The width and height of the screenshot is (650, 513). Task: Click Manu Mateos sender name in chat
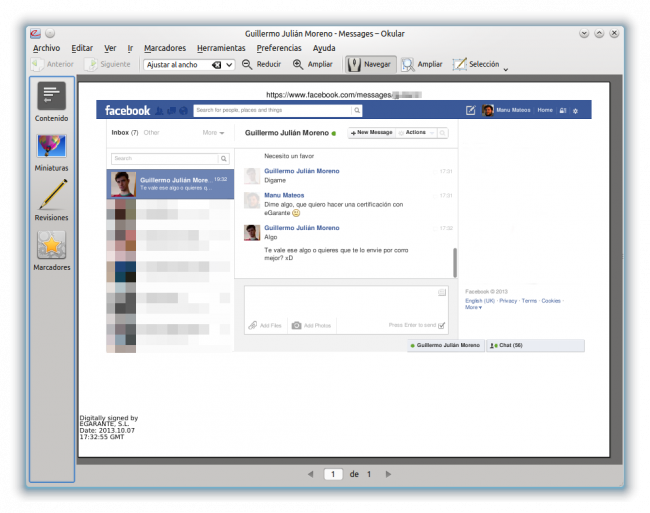[284, 195]
